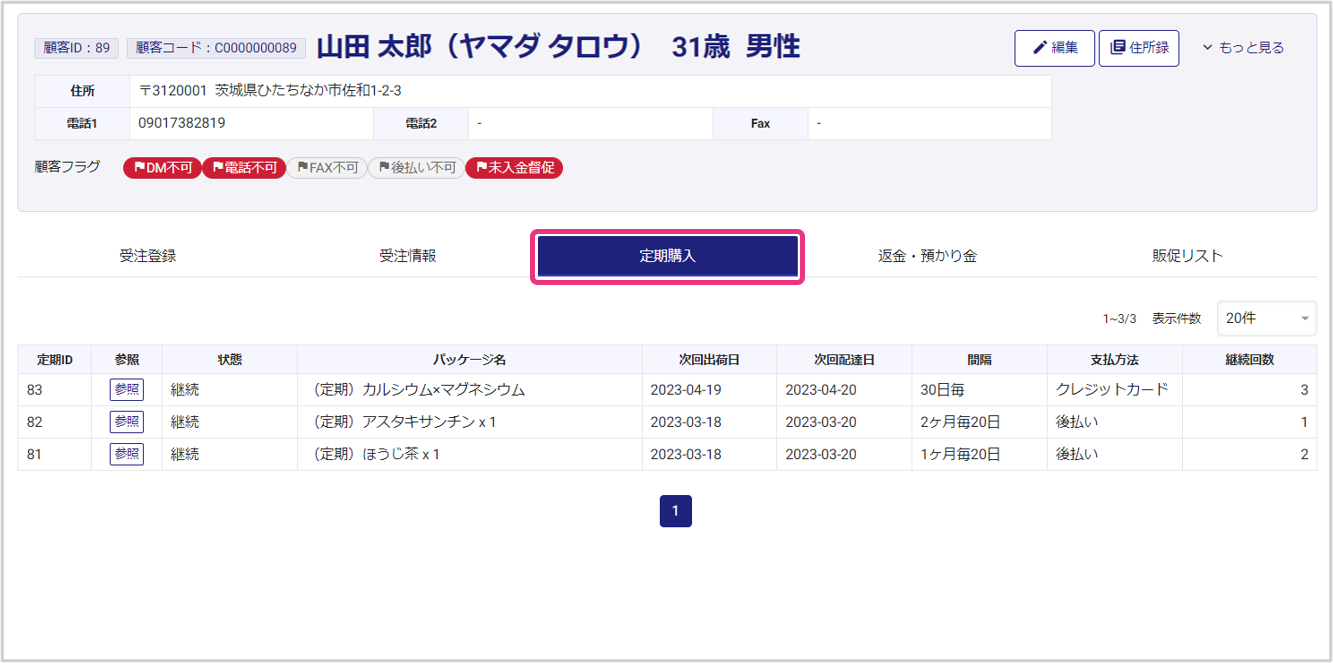Click the 次回出荷日 column header
This screenshot has height=663, width=1333.
tap(709, 360)
